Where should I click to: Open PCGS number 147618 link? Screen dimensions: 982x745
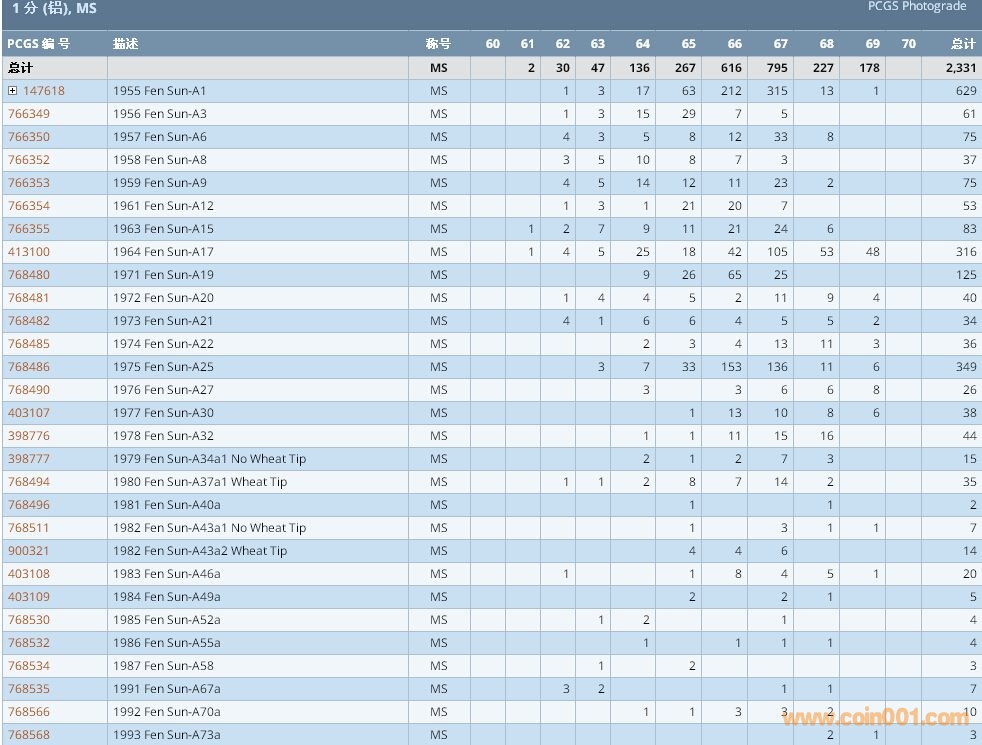(44, 91)
